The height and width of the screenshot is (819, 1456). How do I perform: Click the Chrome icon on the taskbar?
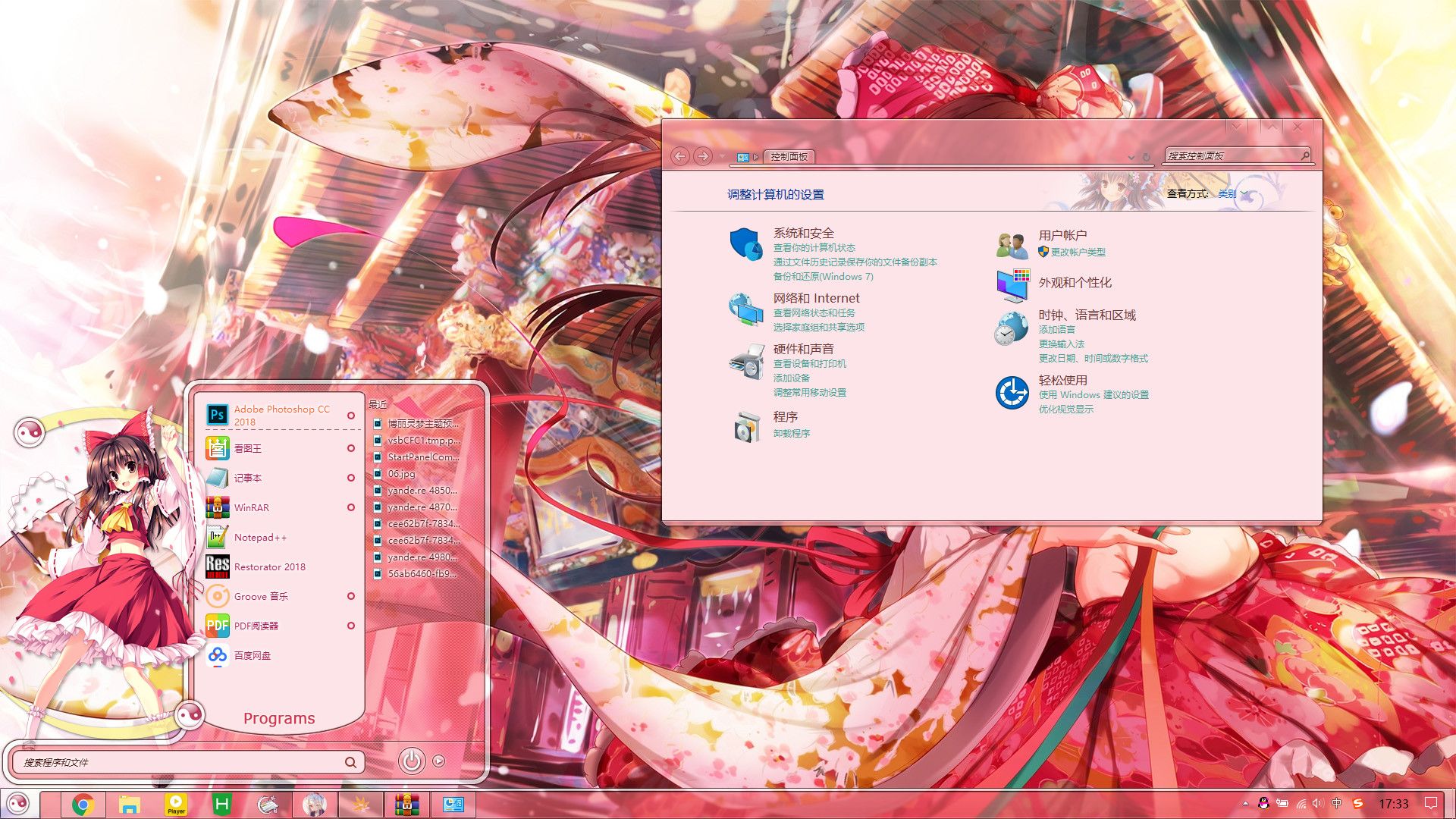pyautogui.click(x=83, y=804)
